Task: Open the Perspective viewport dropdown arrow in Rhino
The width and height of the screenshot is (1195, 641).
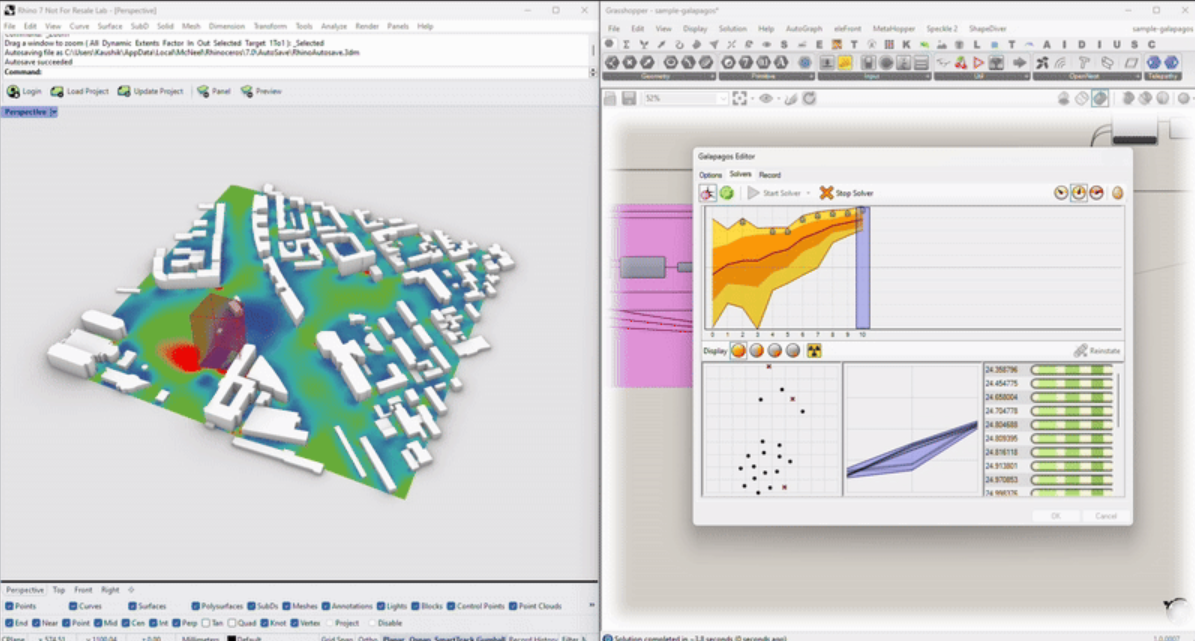Action: click(53, 112)
